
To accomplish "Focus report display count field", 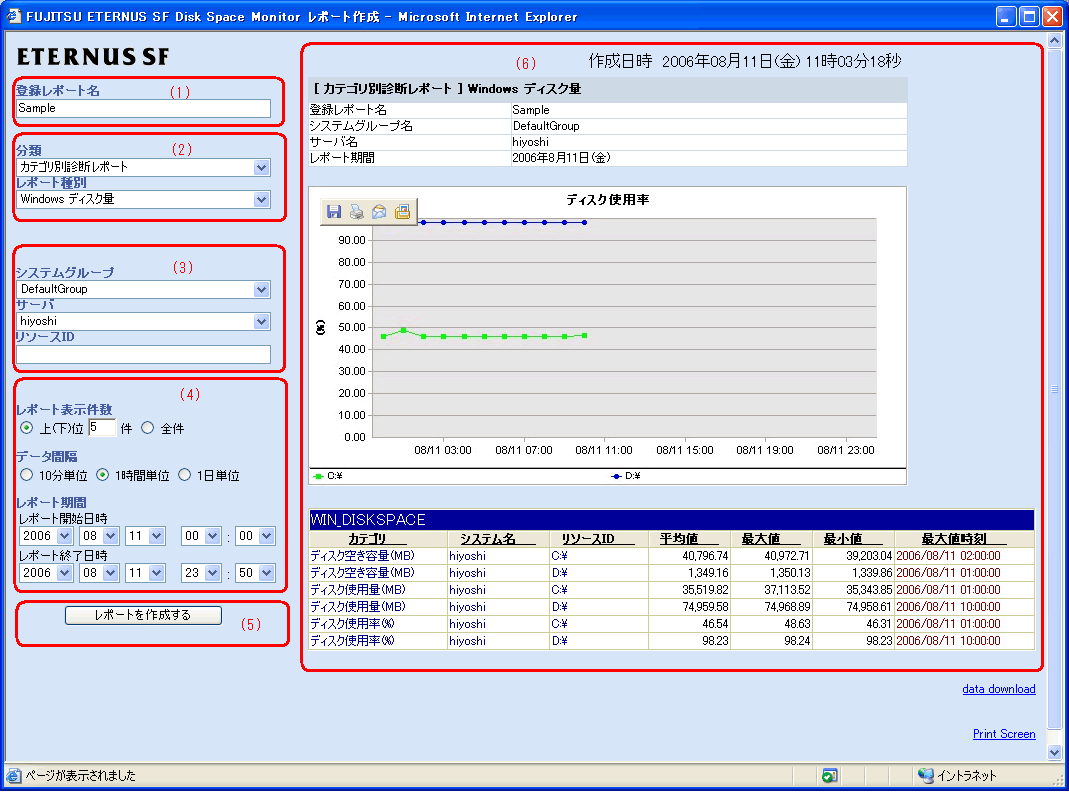I will (x=102, y=428).
